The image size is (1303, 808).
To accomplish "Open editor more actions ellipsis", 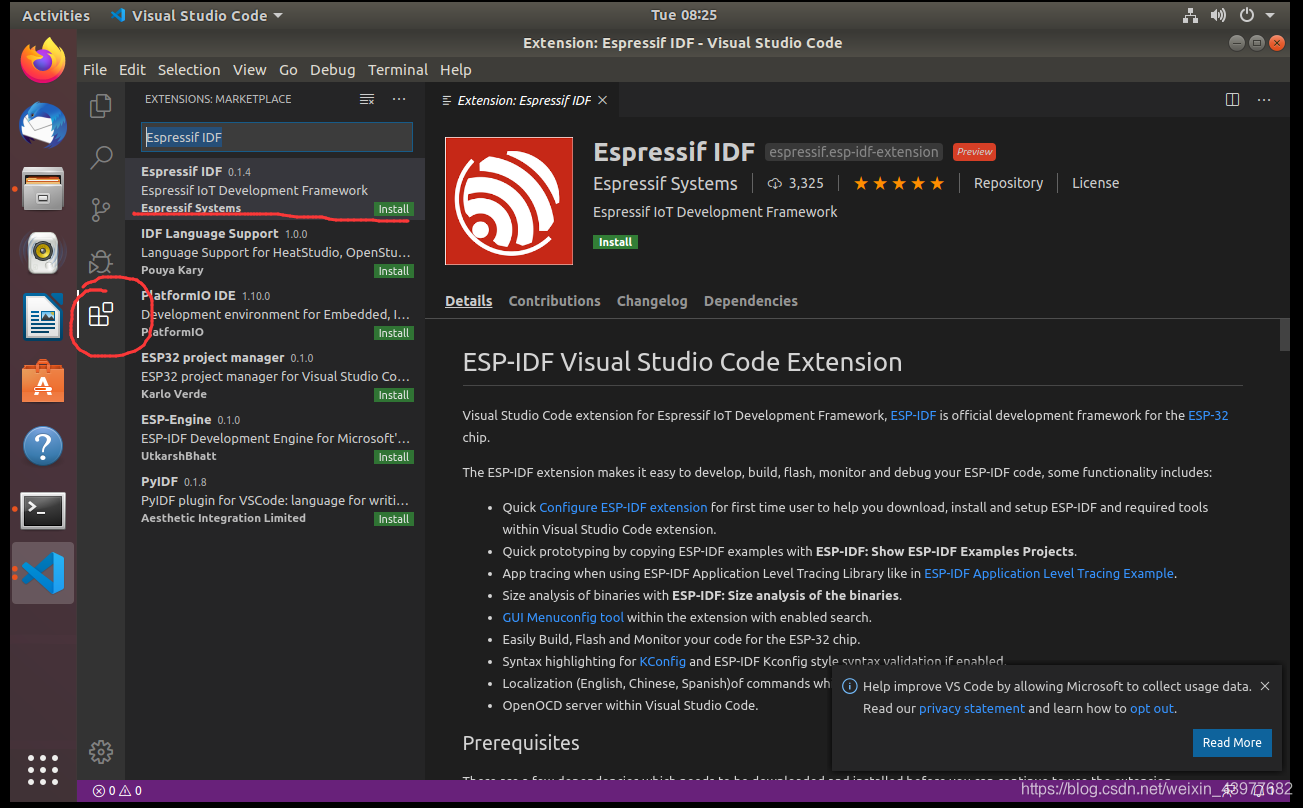I will click(x=1264, y=100).
